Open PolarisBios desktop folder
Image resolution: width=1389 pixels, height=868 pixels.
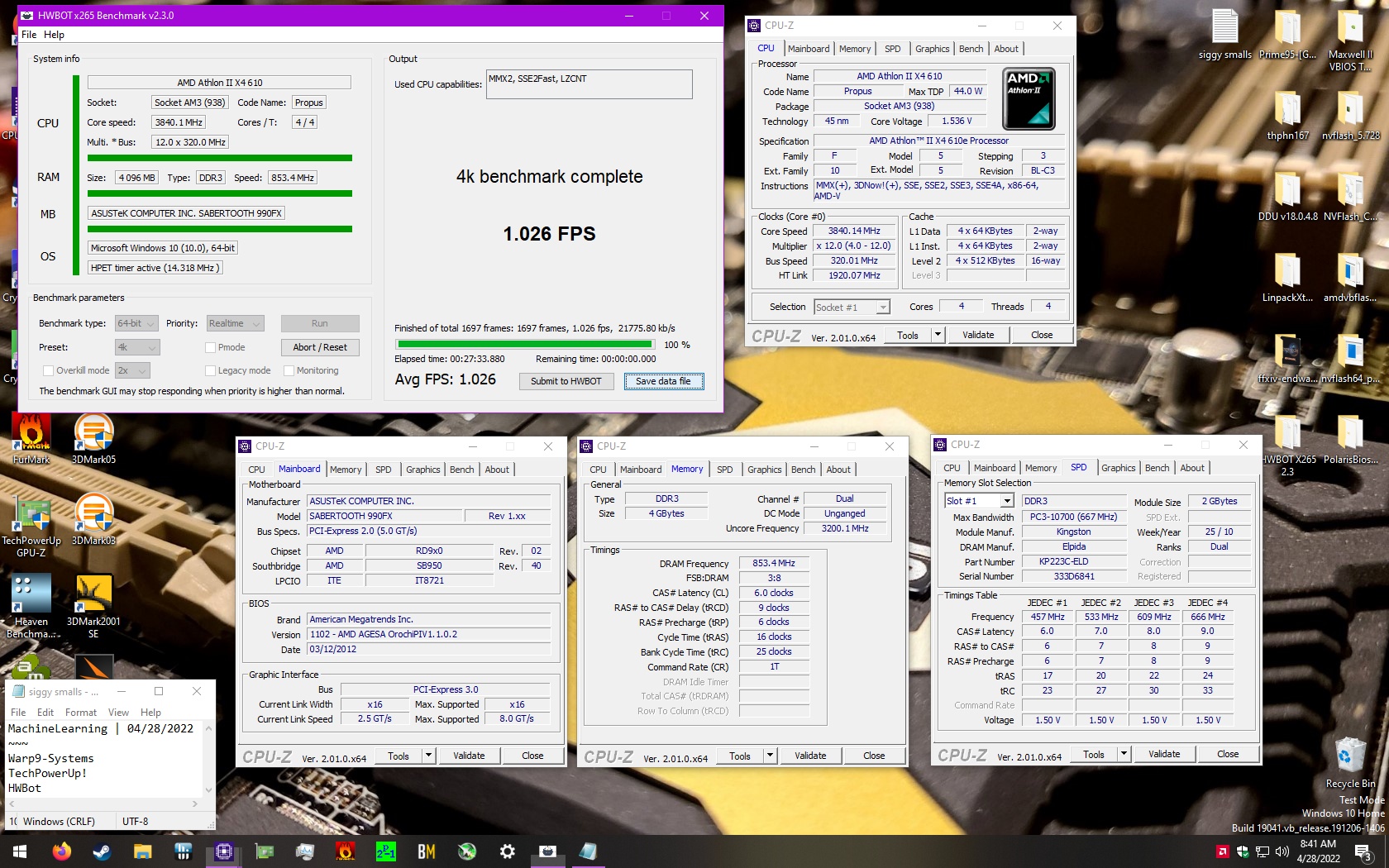pos(1350,440)
